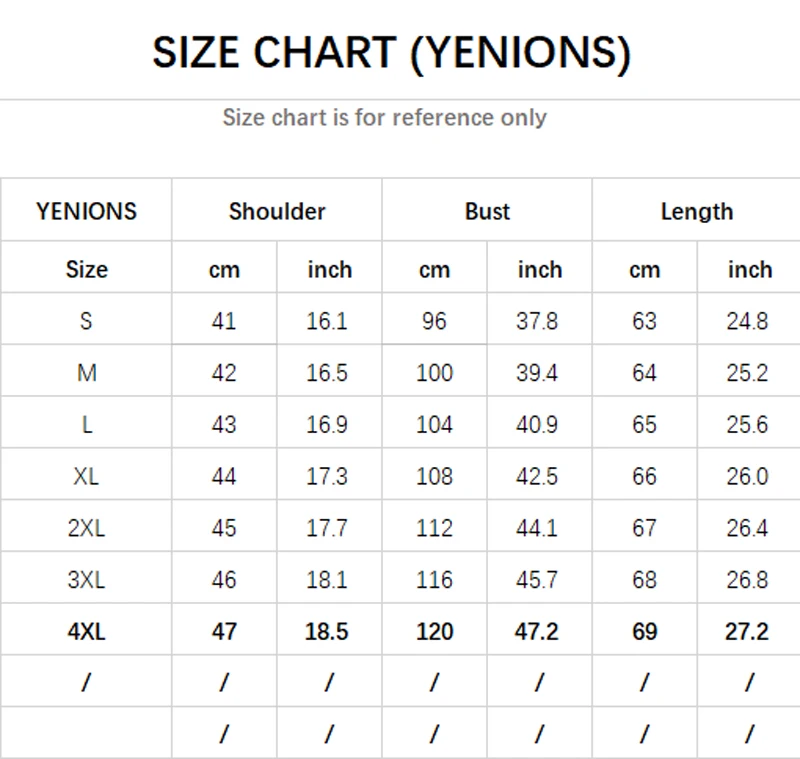
Task: Select the Shoulder column header
Action: tap(277, 211)
